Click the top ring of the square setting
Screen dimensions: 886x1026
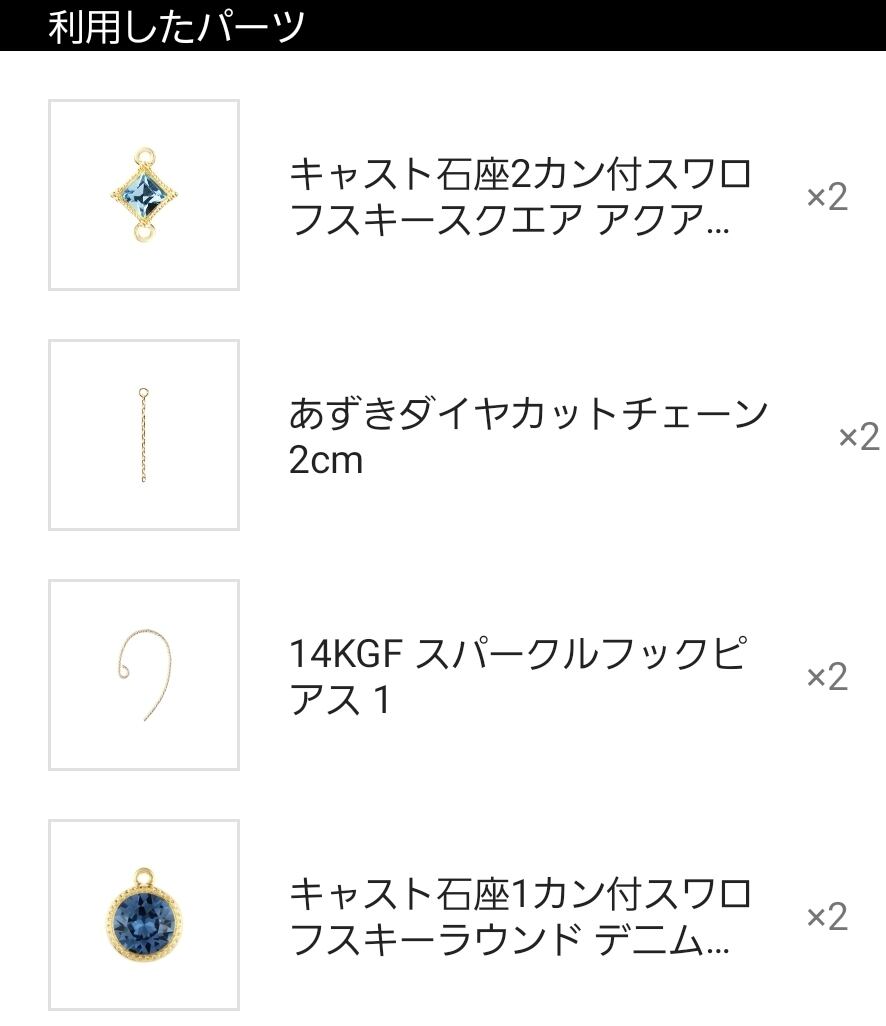(145, 157)
